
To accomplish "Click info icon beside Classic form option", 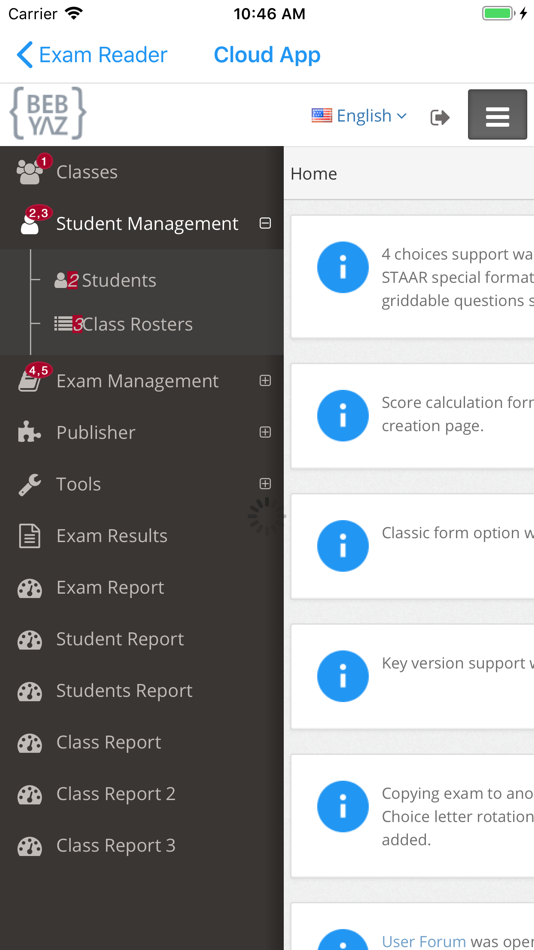I will [342, 546].
